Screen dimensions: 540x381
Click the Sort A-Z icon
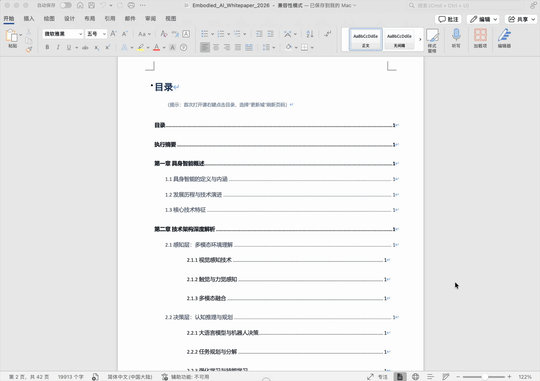pos(310,34)
